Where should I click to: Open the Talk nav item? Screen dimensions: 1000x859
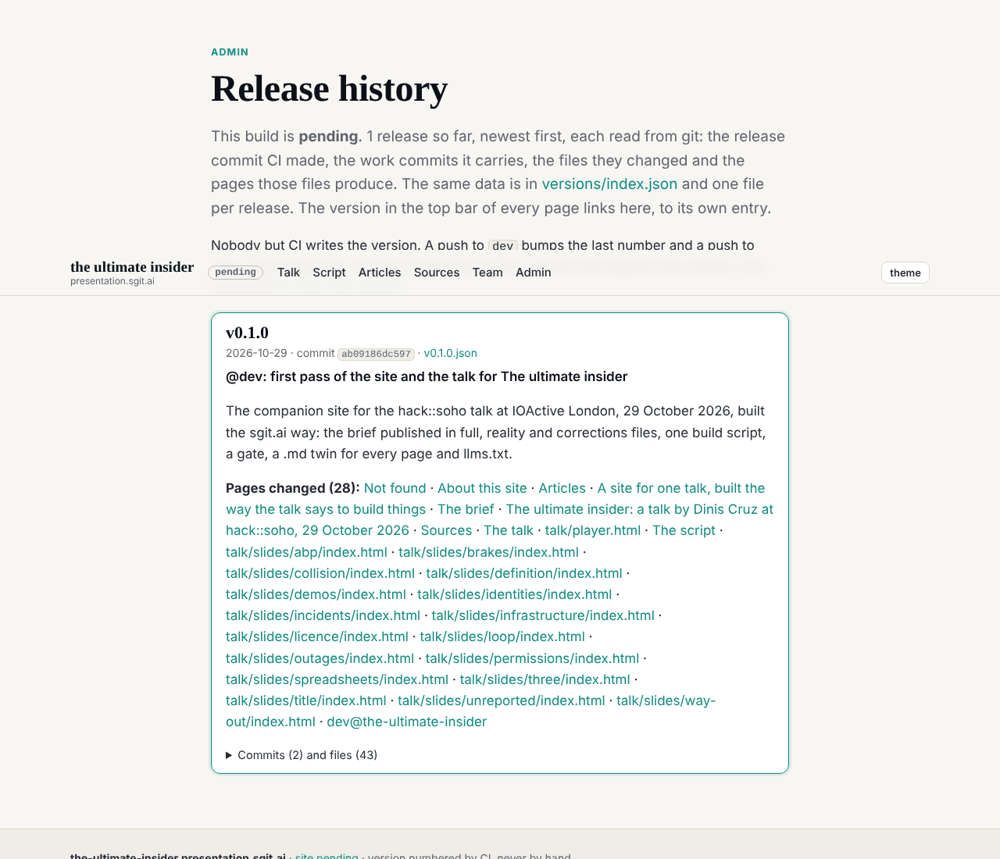[x=288, y=272]
